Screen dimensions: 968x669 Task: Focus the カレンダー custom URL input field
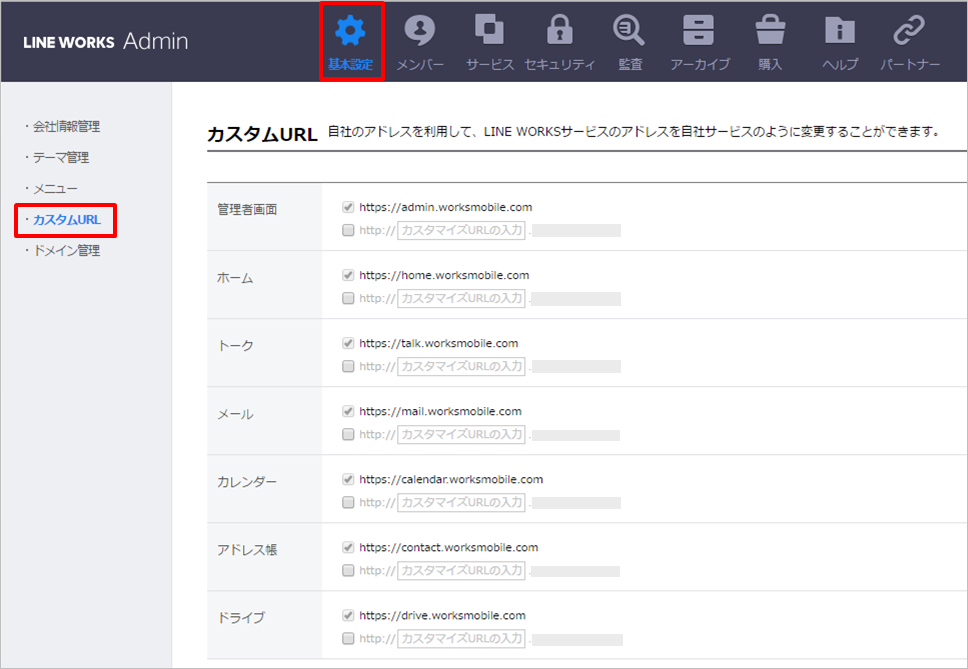click(x=461, y=502)
